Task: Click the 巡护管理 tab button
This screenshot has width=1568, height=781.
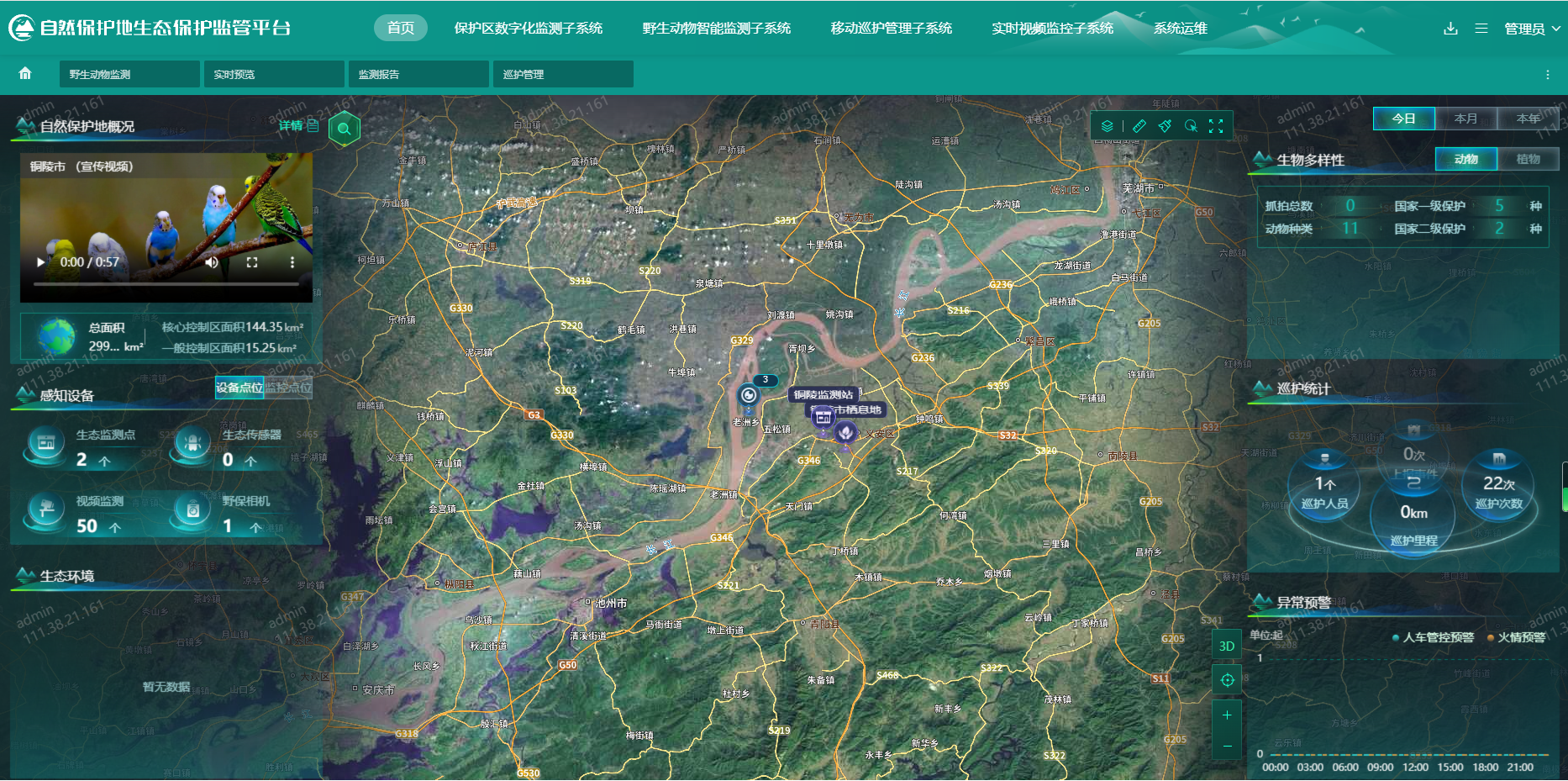Action: click(x=563, y=74)
